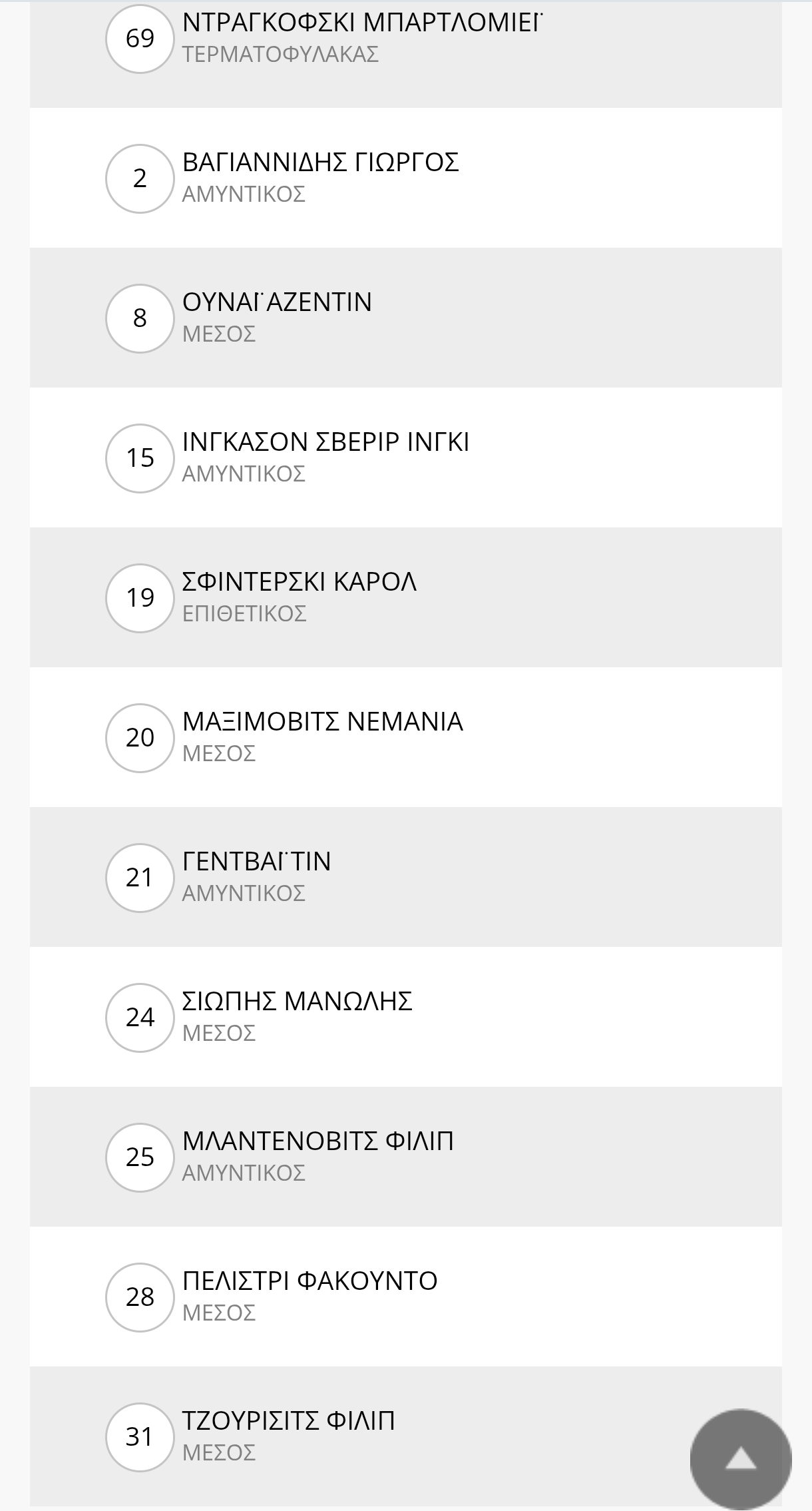Tap the number 20 jersey badge
The height and width of the screenshot is (1511, 812).
[140, 738]
